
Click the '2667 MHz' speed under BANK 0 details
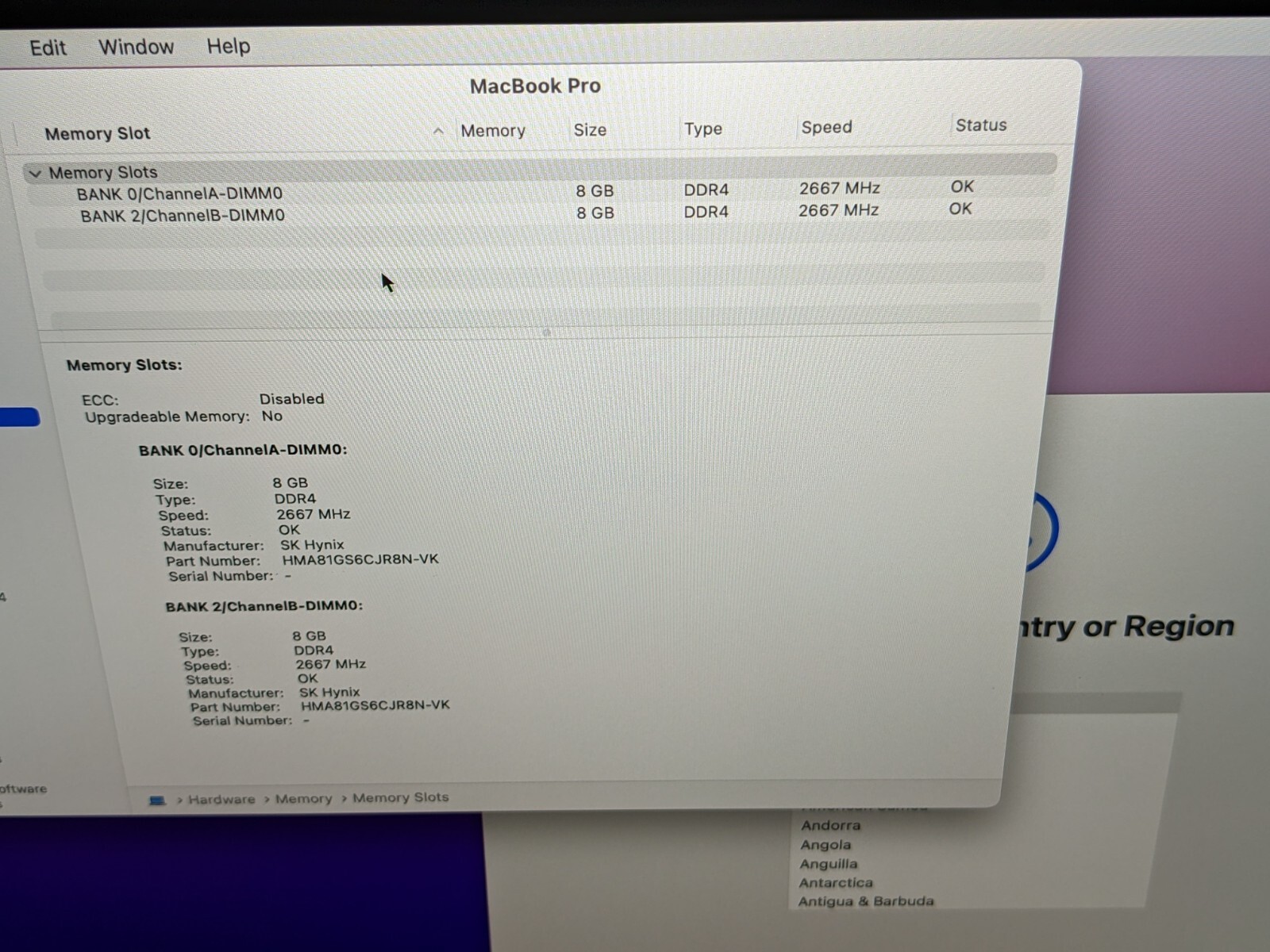click(x=314, y=514)
